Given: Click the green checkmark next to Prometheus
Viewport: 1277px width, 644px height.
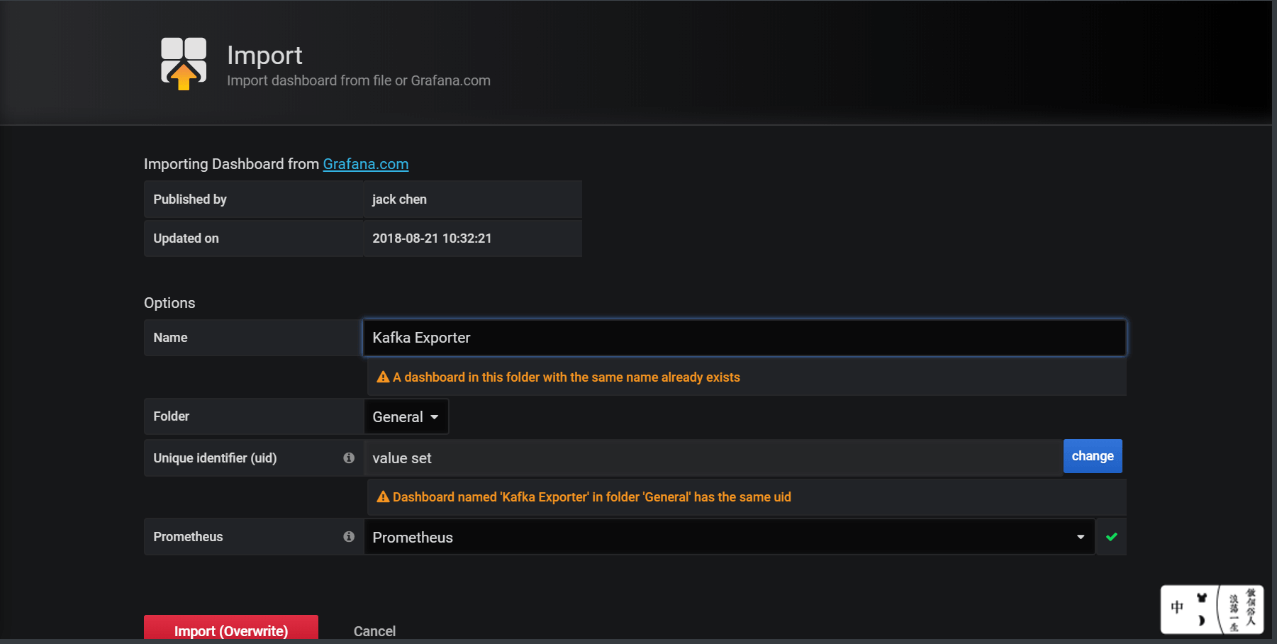Looking at the screenshot, I should [1111, 537].
